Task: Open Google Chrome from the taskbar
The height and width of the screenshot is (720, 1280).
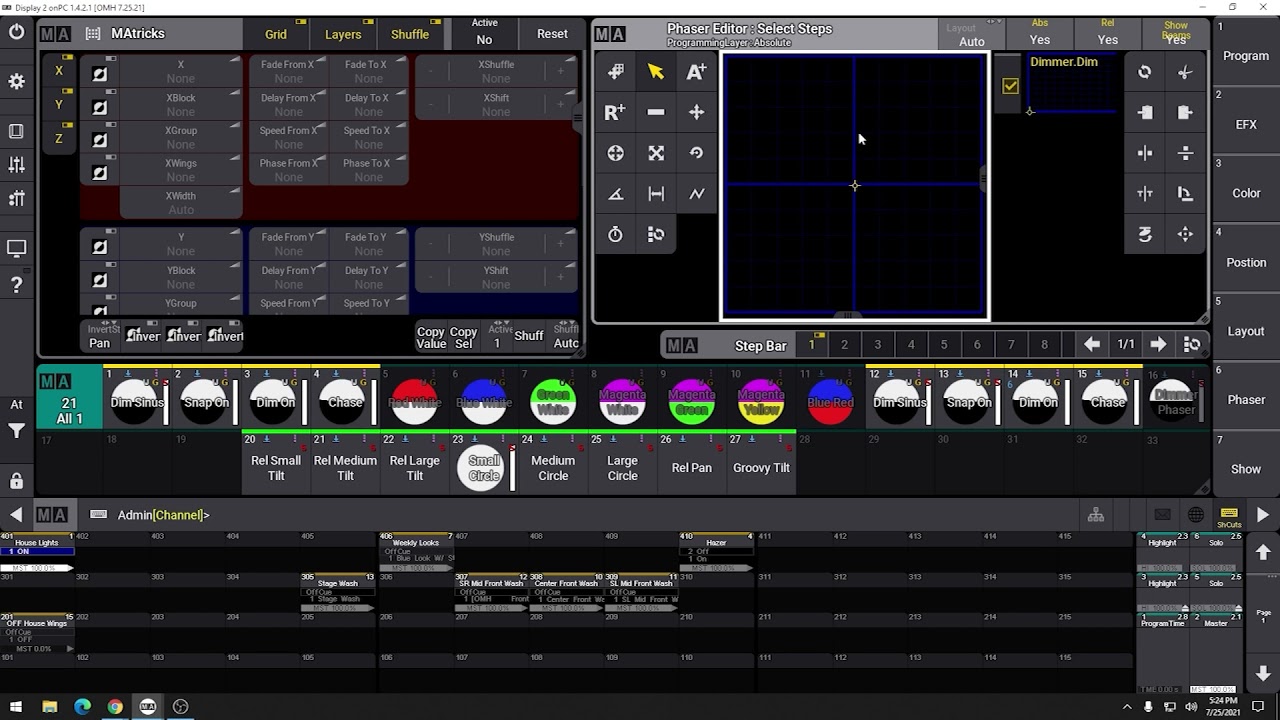Action: [115, 706]
